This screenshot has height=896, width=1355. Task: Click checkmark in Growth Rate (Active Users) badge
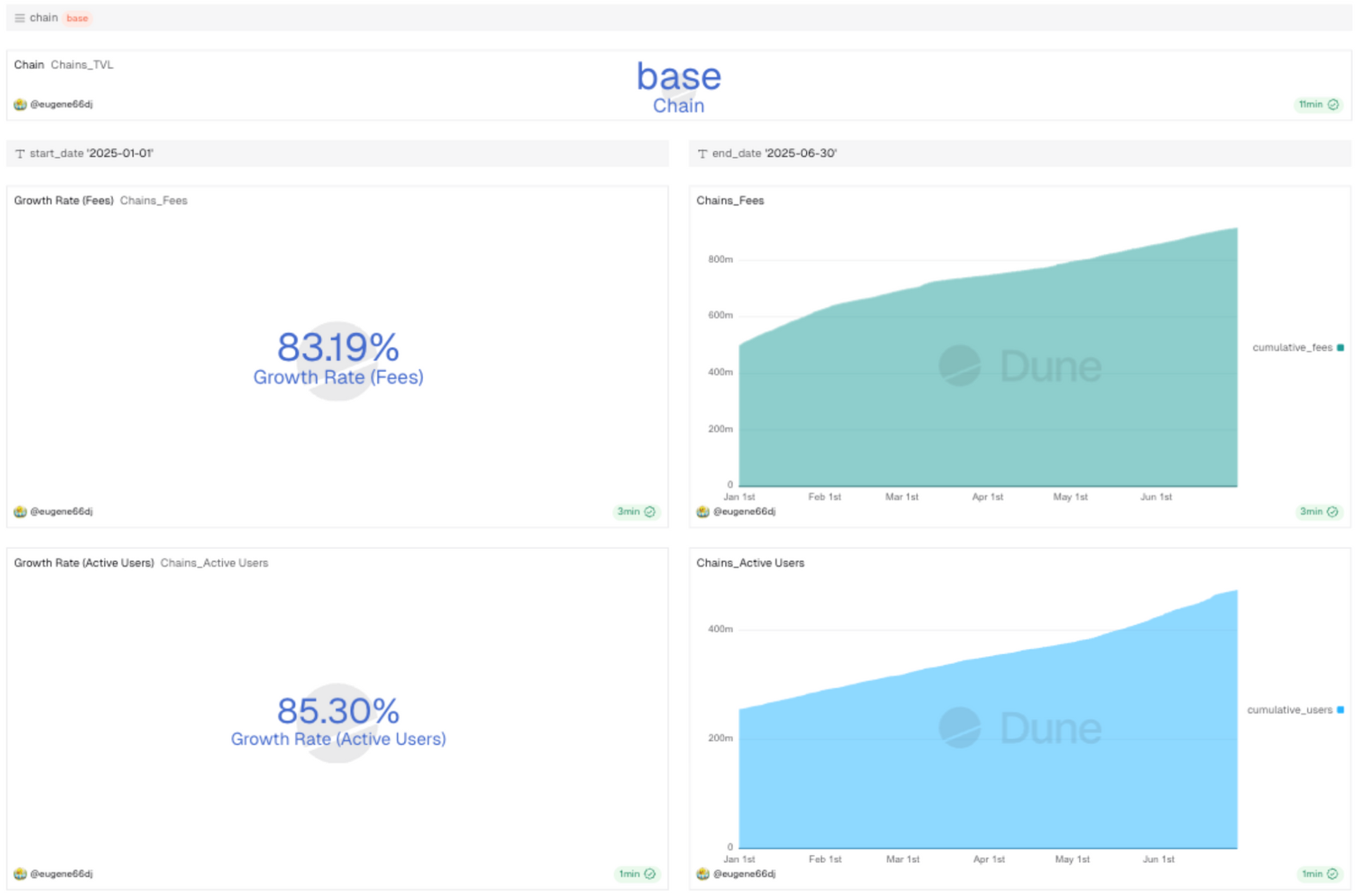(650, 874)
